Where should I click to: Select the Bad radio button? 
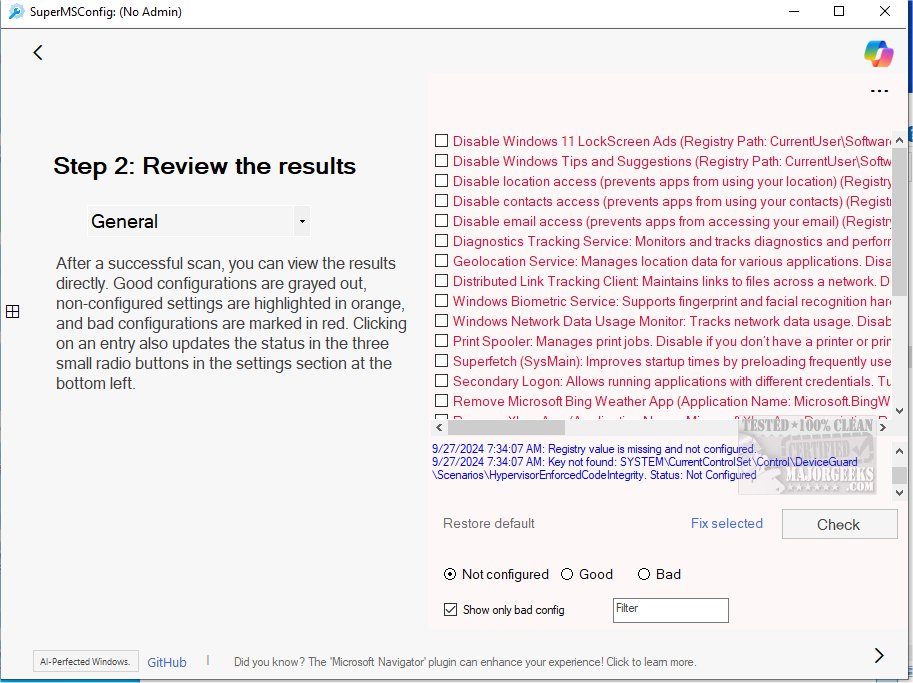coord(643,574)
